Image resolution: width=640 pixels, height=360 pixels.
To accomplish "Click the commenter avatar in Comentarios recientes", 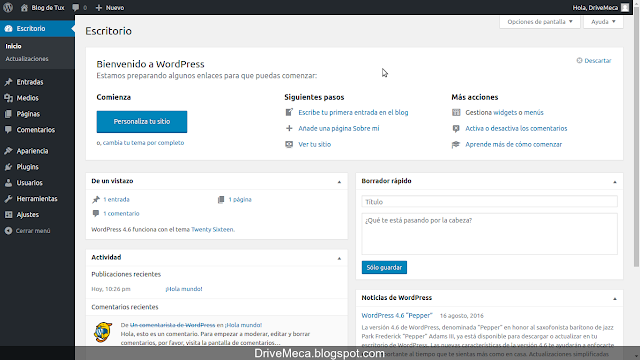I will click(x=103, y=332).
